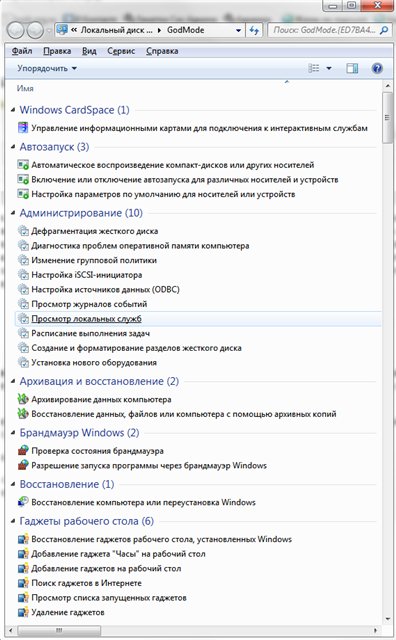Click the change view icon
The width and height of the screenshot is (396, 640).
314,68
